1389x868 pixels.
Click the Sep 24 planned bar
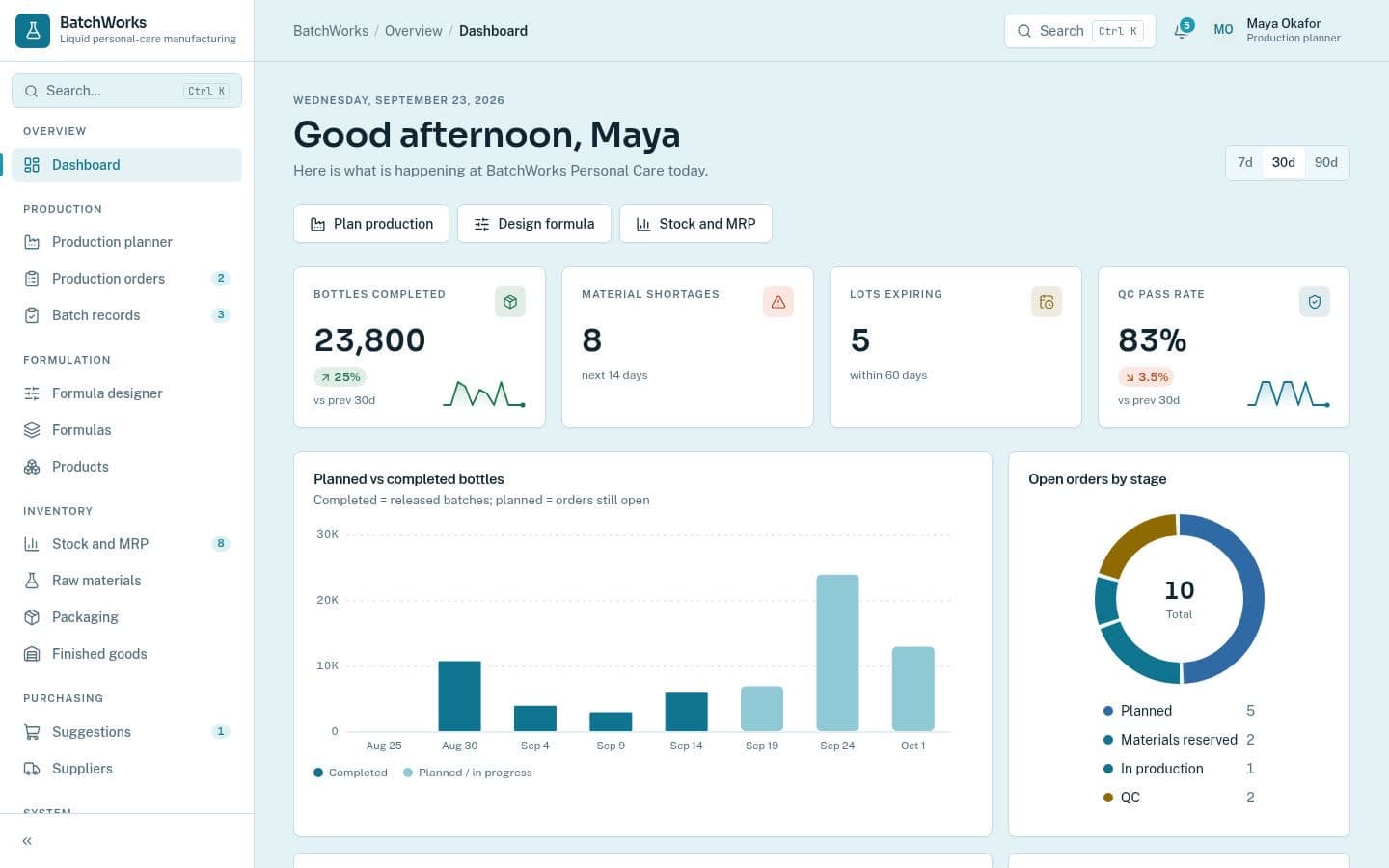point(837,653)
